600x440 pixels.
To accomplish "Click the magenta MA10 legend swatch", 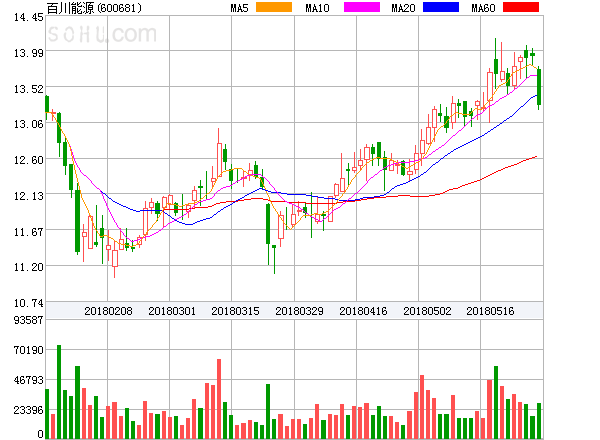I will pos(362,7).
